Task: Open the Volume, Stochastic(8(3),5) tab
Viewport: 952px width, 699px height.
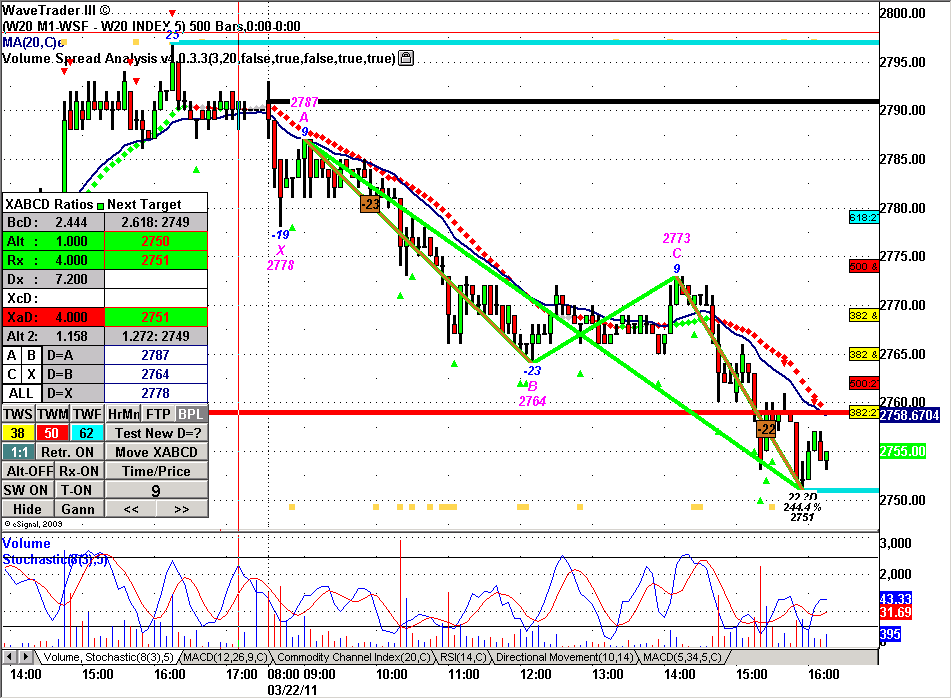Action: pyautogui.click(x=107, y=657)
